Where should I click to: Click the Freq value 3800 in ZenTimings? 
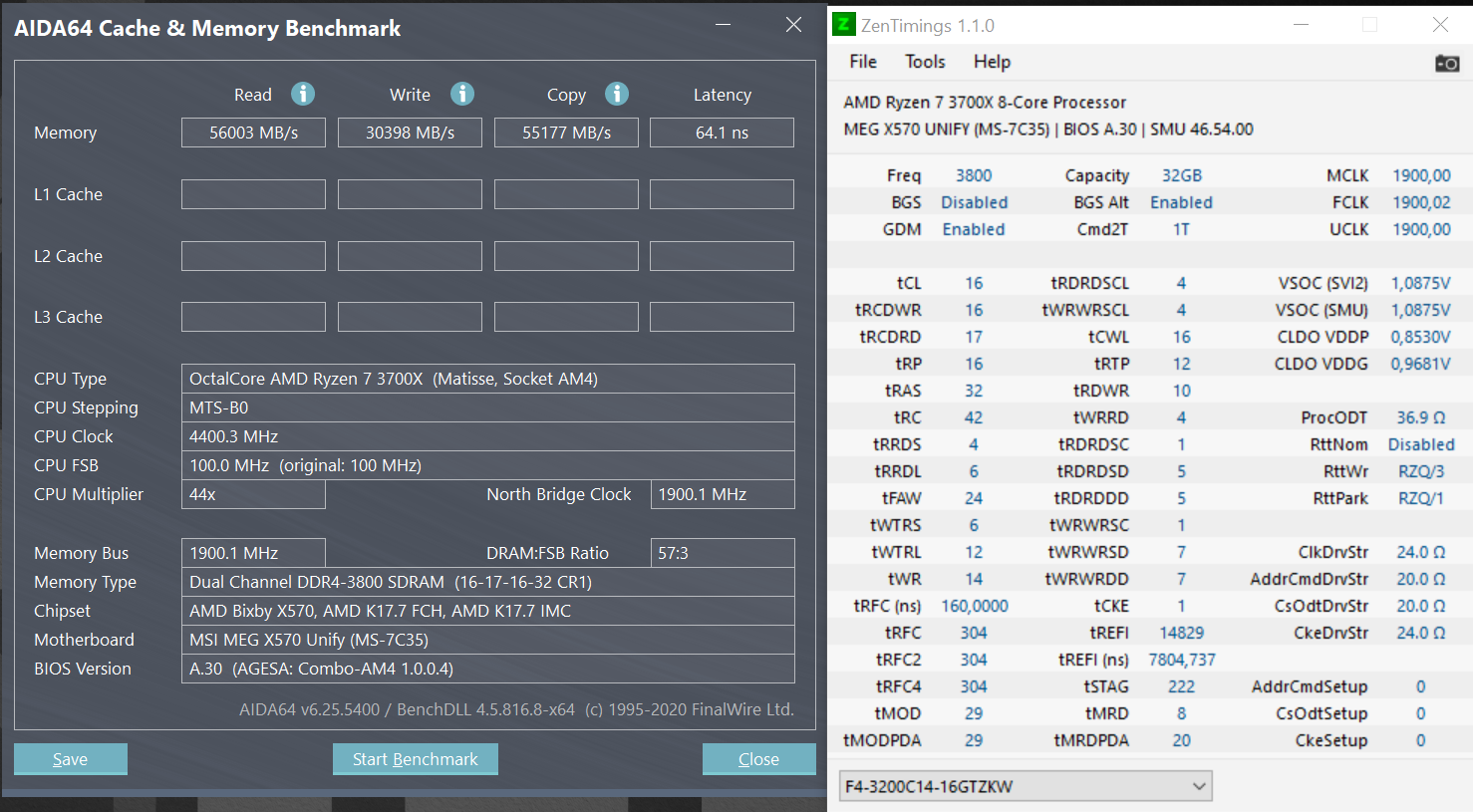pos(974,175)
